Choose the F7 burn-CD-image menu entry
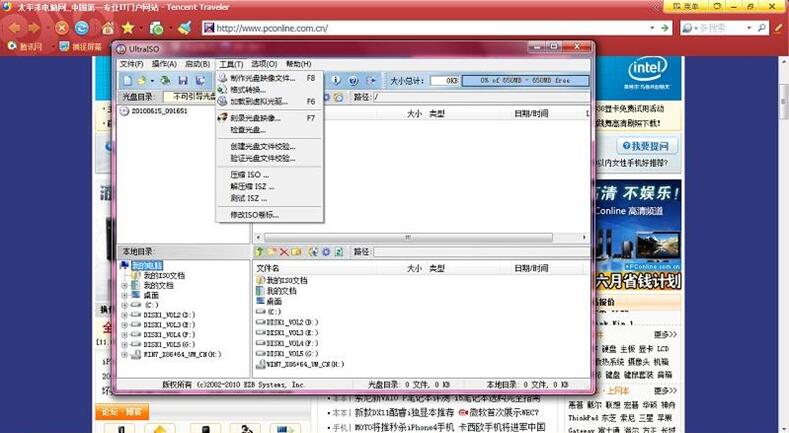 pos(269,118)
